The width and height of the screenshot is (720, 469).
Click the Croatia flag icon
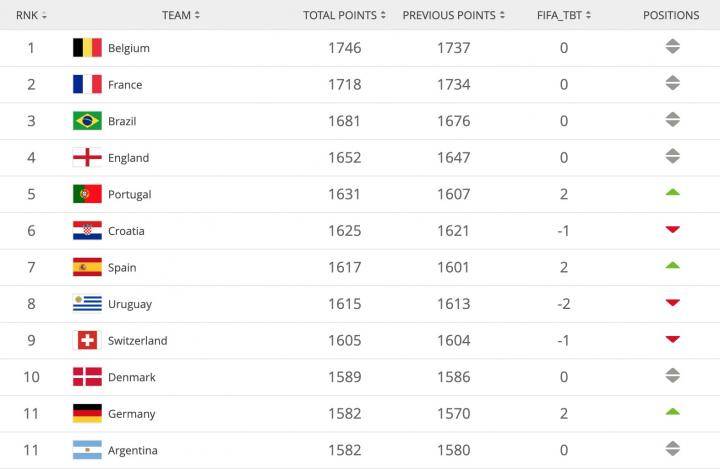click(x=87, y=231)
